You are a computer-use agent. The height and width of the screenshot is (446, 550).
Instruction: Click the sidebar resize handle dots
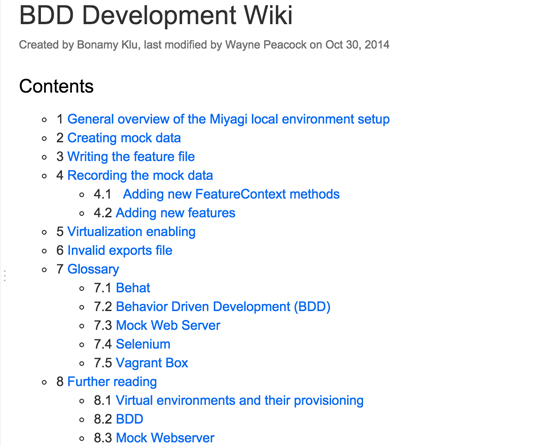(x=5, y=276)
